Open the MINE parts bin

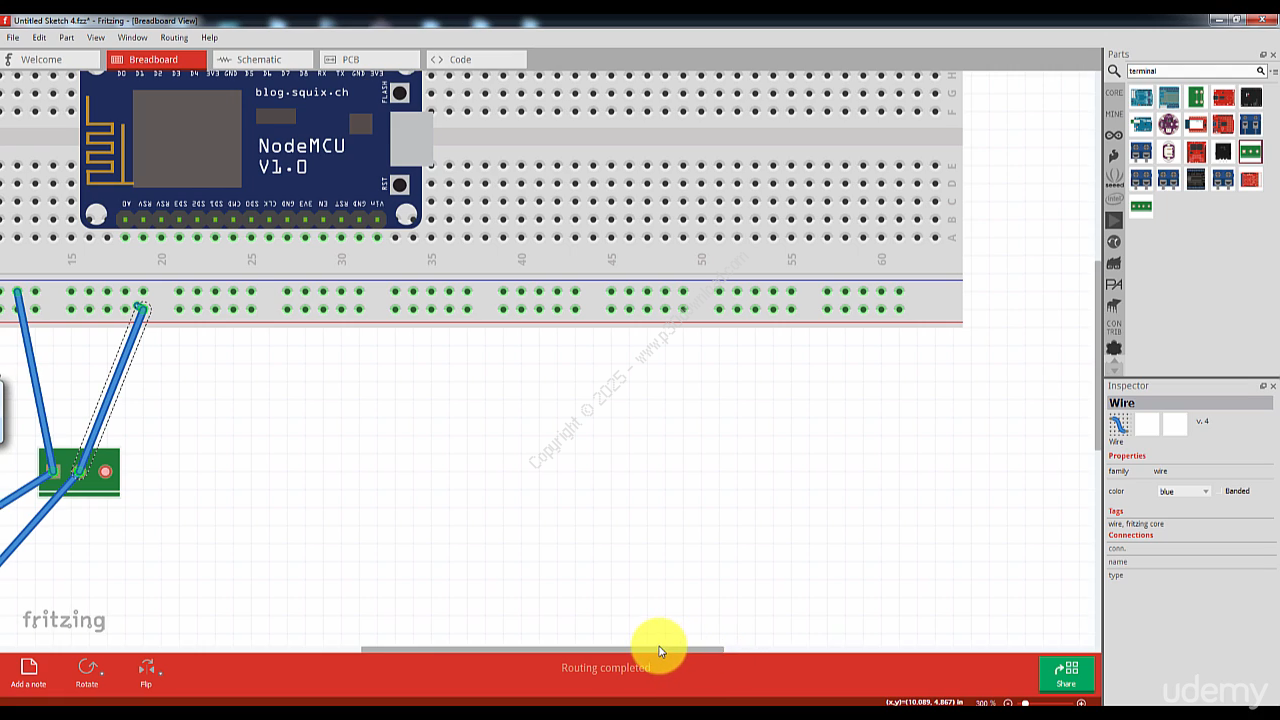[1113, 114]
